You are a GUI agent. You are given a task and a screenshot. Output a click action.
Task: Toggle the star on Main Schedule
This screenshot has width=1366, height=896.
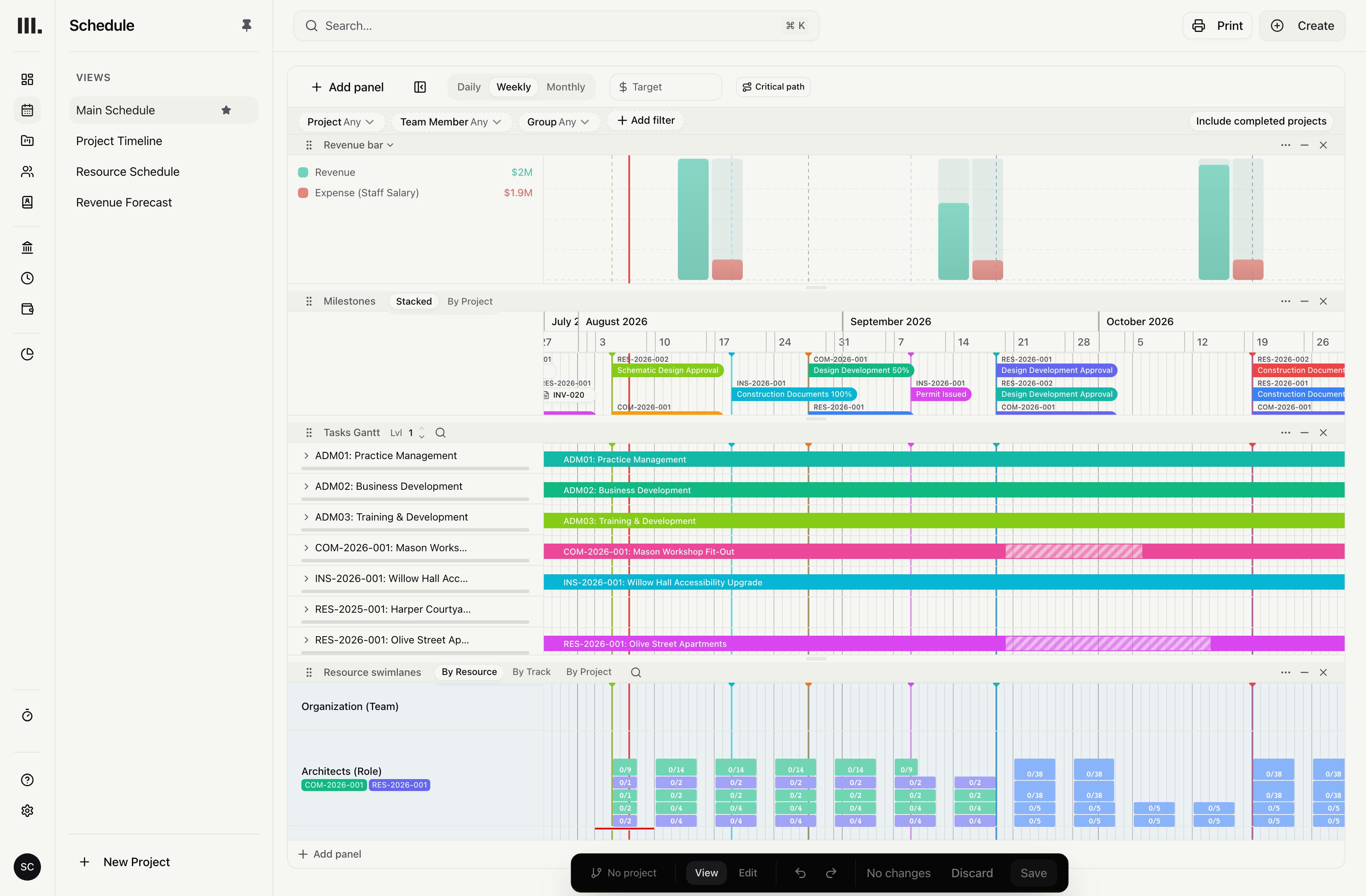[x=226, y=110]
